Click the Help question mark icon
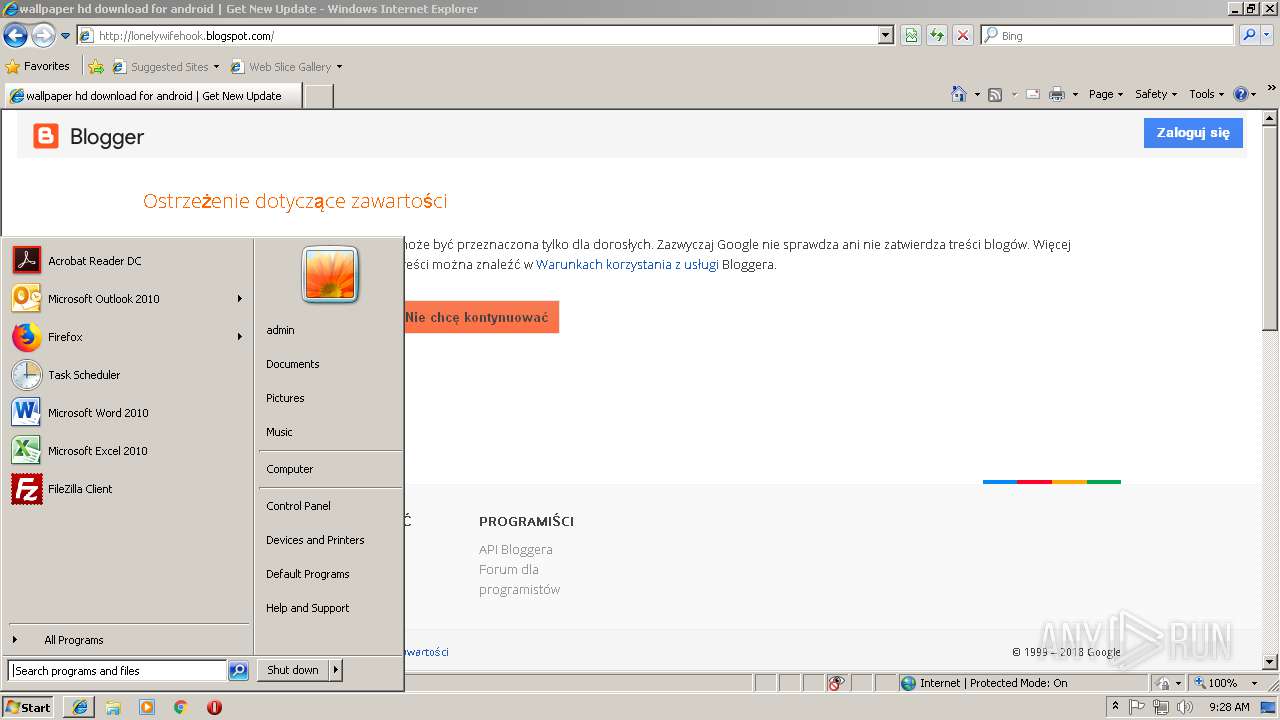 point(1241,94)
